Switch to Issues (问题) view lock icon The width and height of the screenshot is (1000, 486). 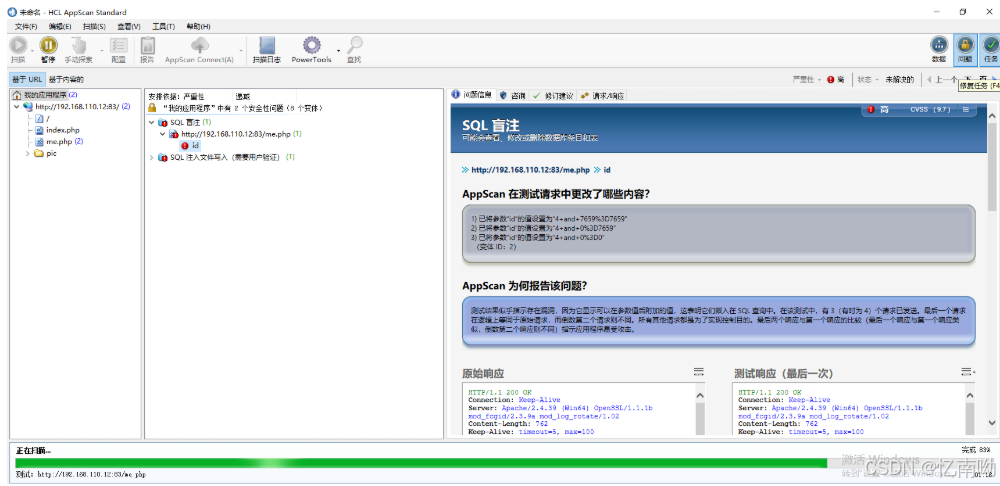point(965,45)
